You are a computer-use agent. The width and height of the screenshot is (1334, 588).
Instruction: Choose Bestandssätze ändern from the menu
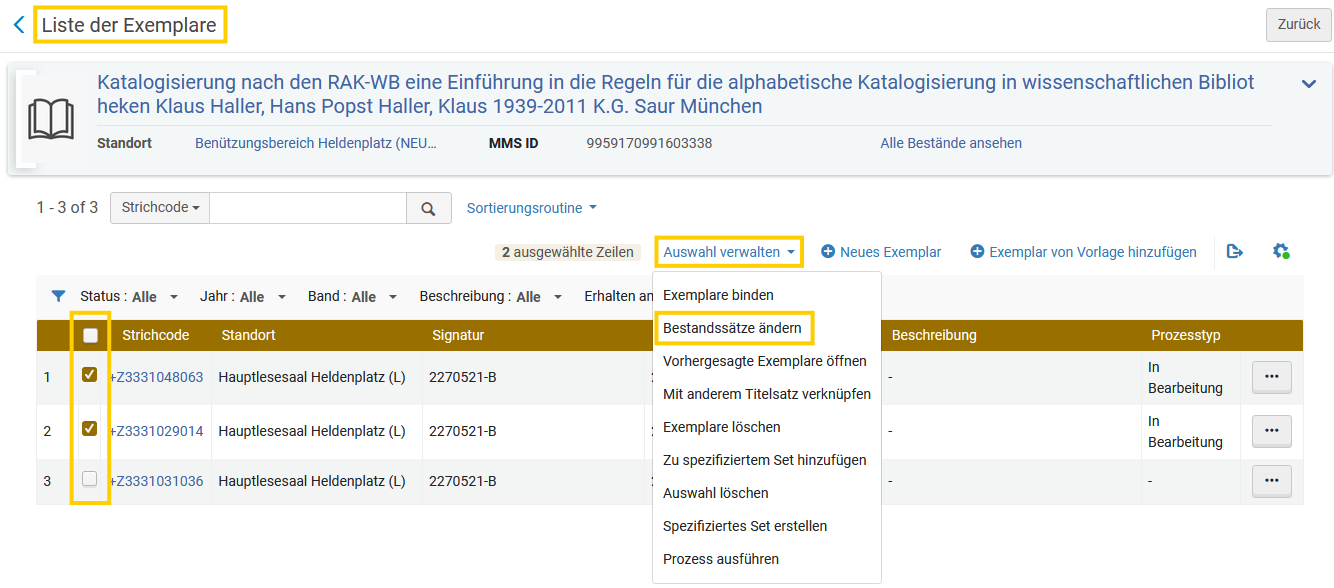click(732, 328)
